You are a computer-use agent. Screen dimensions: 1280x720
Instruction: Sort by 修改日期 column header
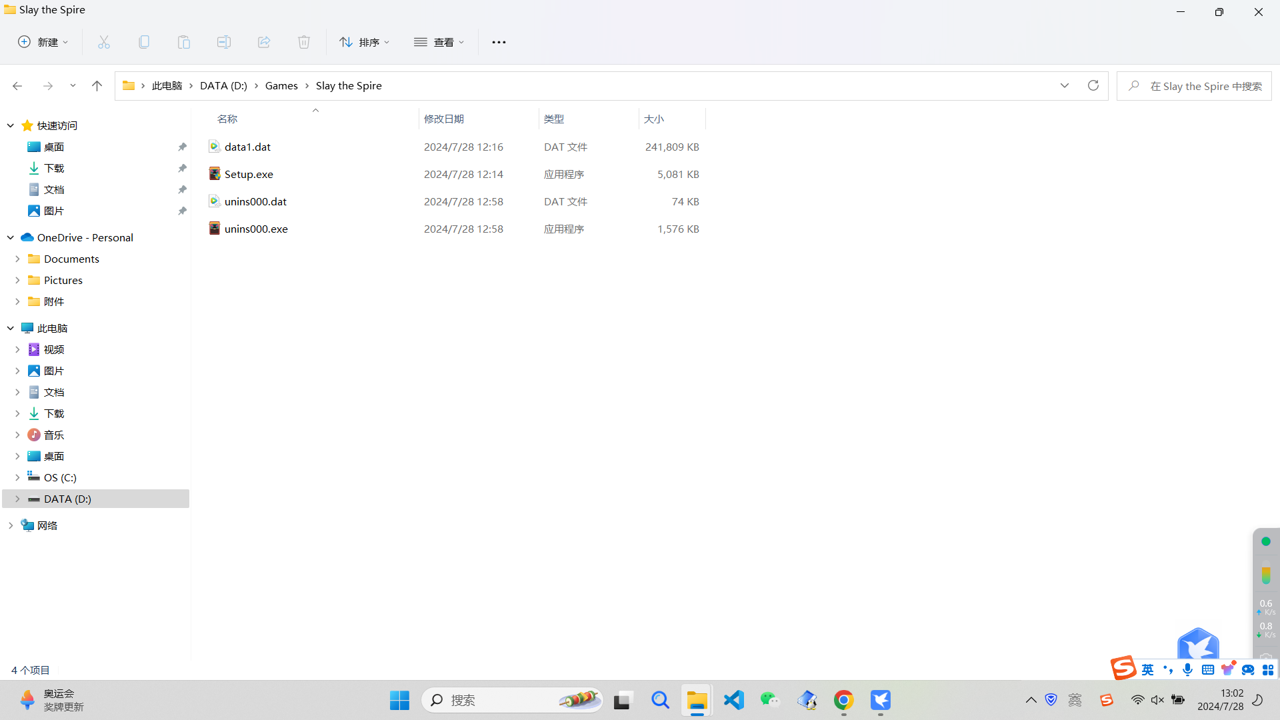click(444, 119)
